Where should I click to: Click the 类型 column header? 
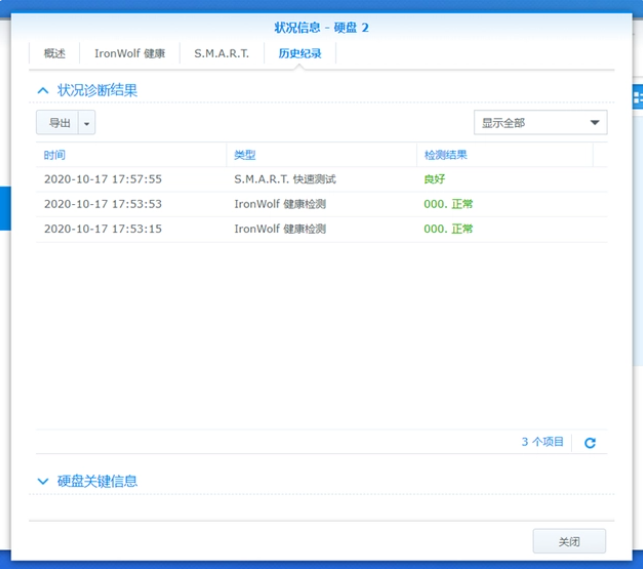pyautogui.click(x=320, y=155)
